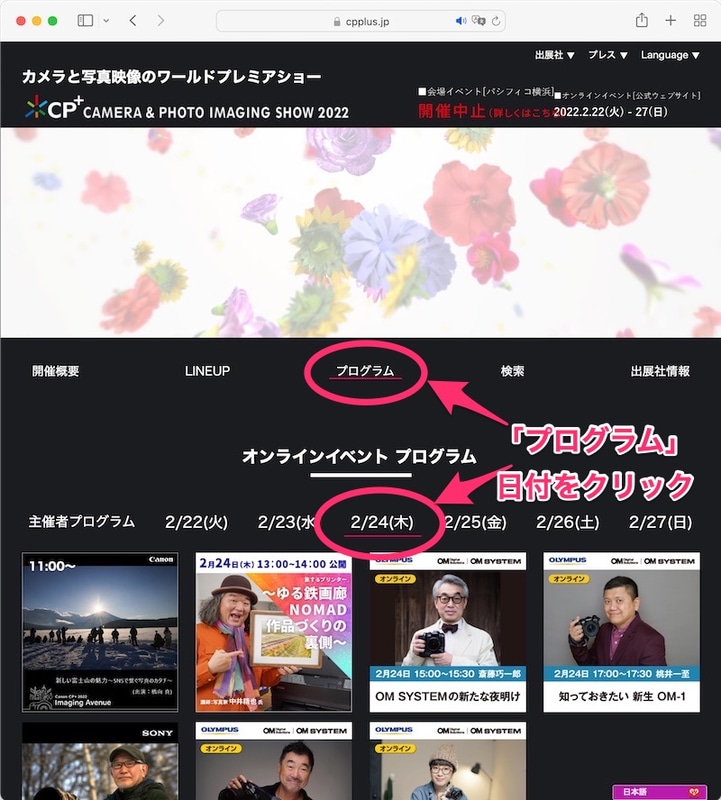Click the オンラインイベント プログラム heading
This screenshot has height=800, width=721.
(x=359, y=456)
